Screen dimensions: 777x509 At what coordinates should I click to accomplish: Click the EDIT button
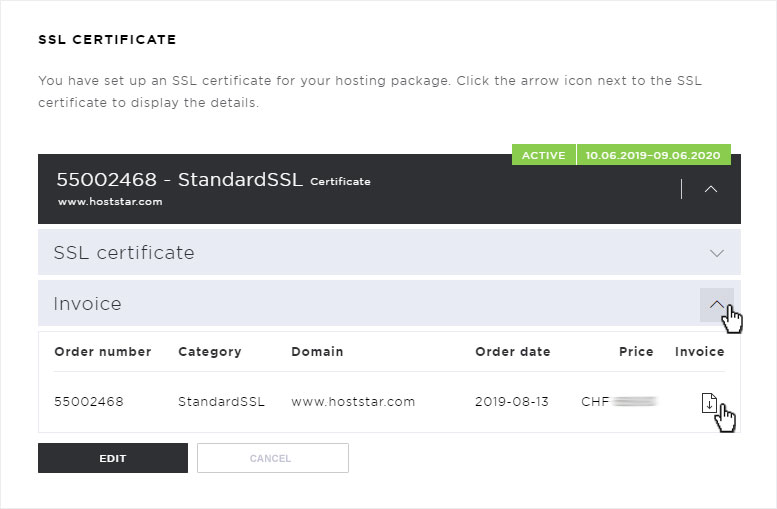tap(113, 458)
